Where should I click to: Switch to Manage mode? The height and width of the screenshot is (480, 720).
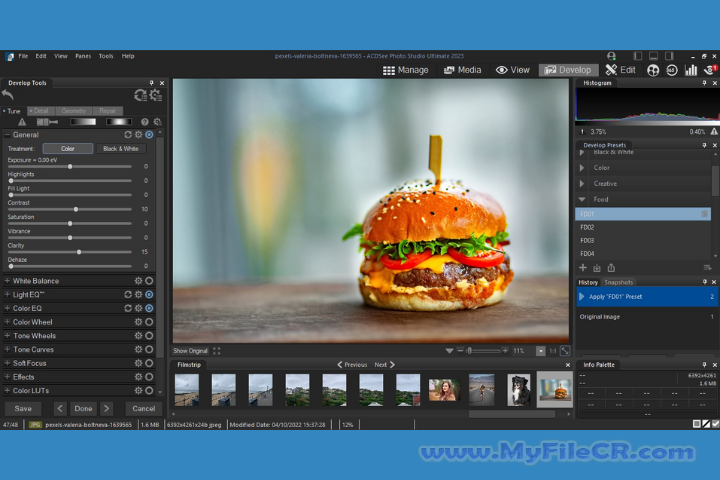(x=405, y=70)
